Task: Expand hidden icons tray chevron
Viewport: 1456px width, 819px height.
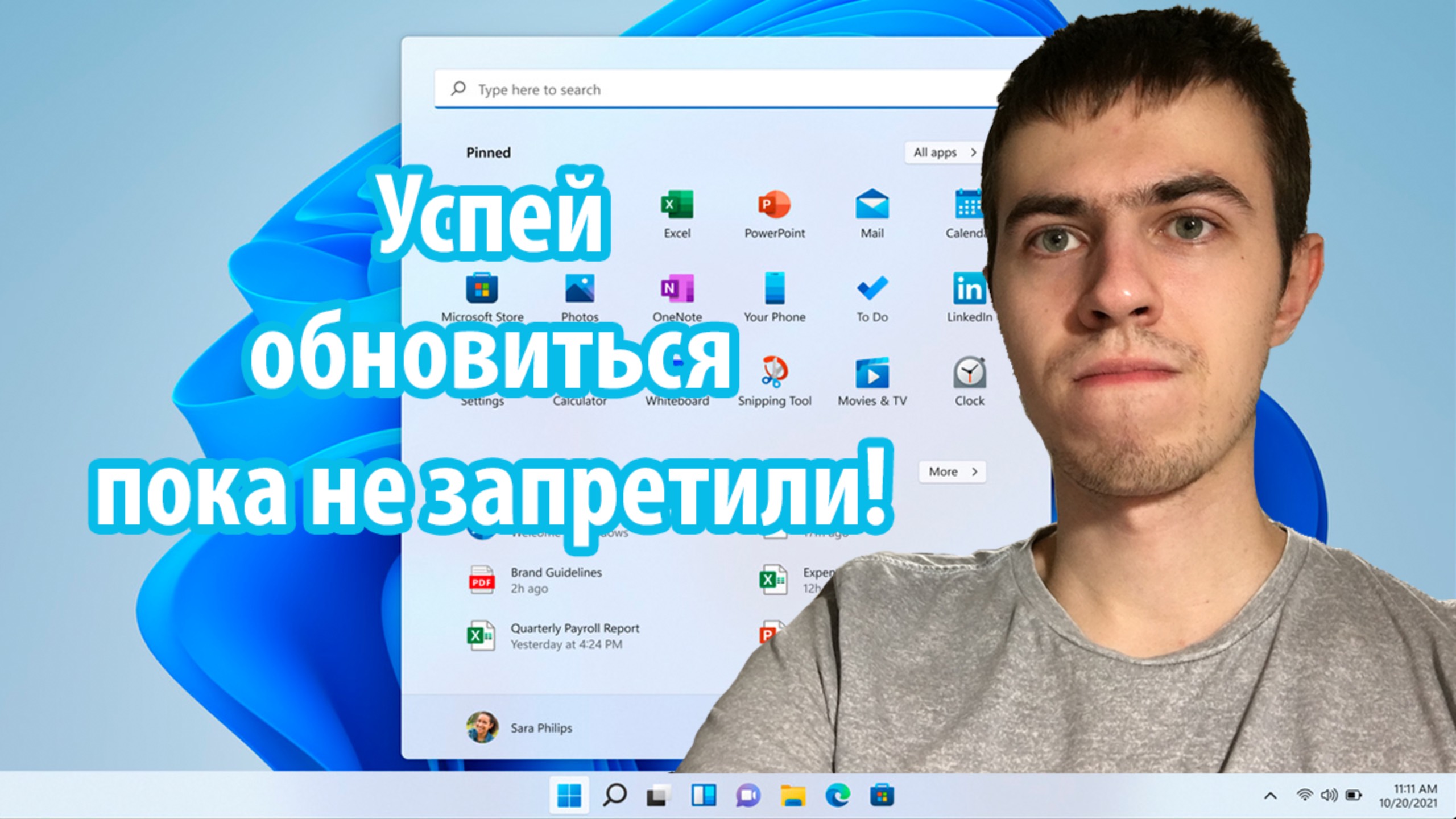Action: pos(1270,796)
